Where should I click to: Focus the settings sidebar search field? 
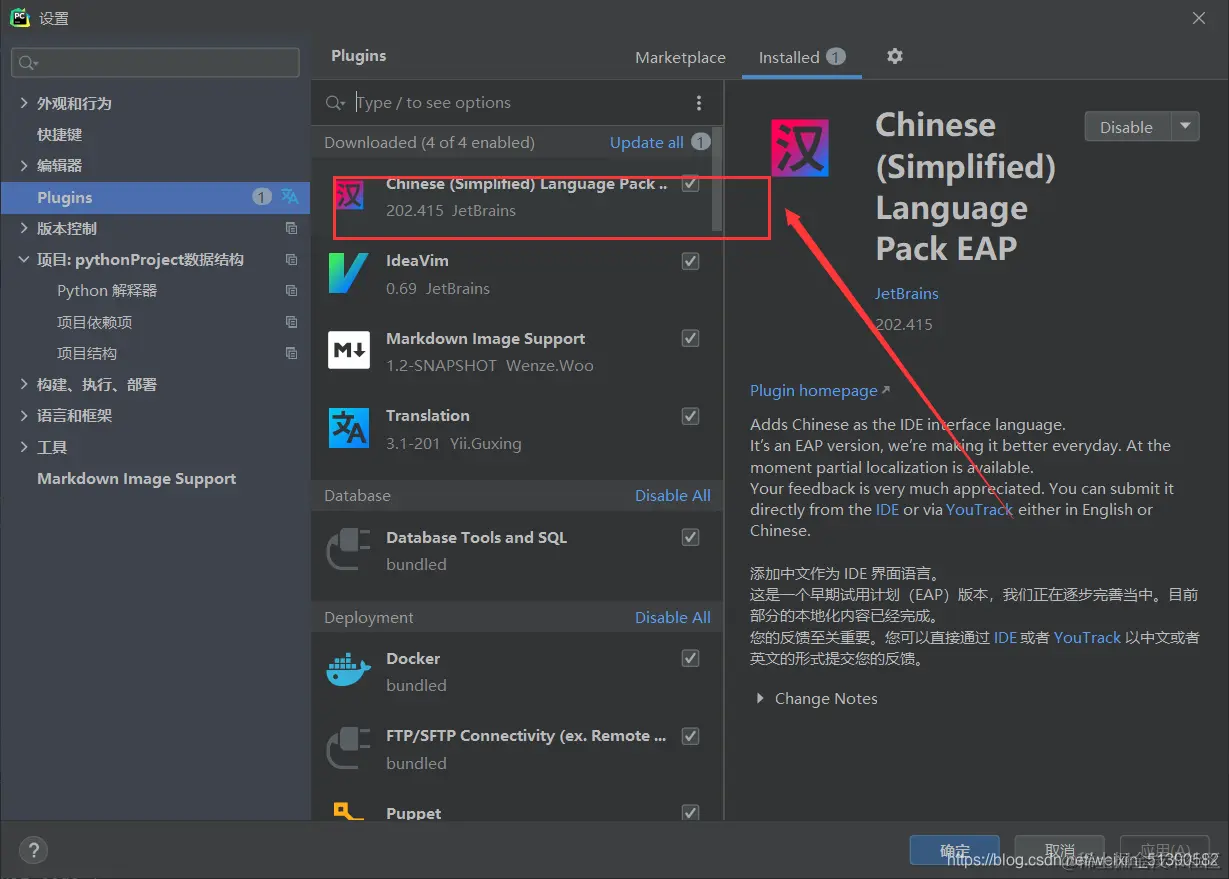pyautogui.click(x=155, y=62)
